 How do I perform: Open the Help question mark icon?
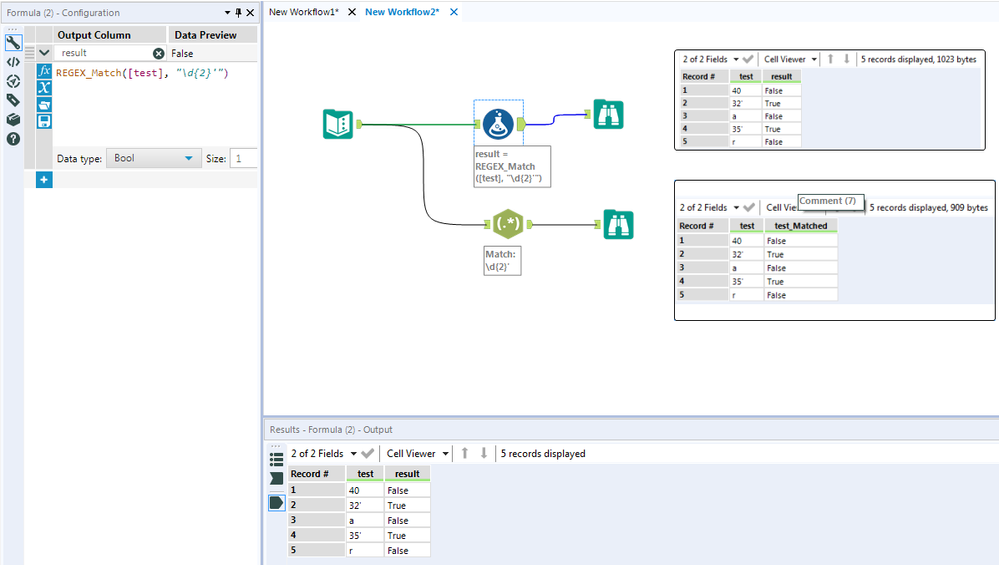click(13, 139)
